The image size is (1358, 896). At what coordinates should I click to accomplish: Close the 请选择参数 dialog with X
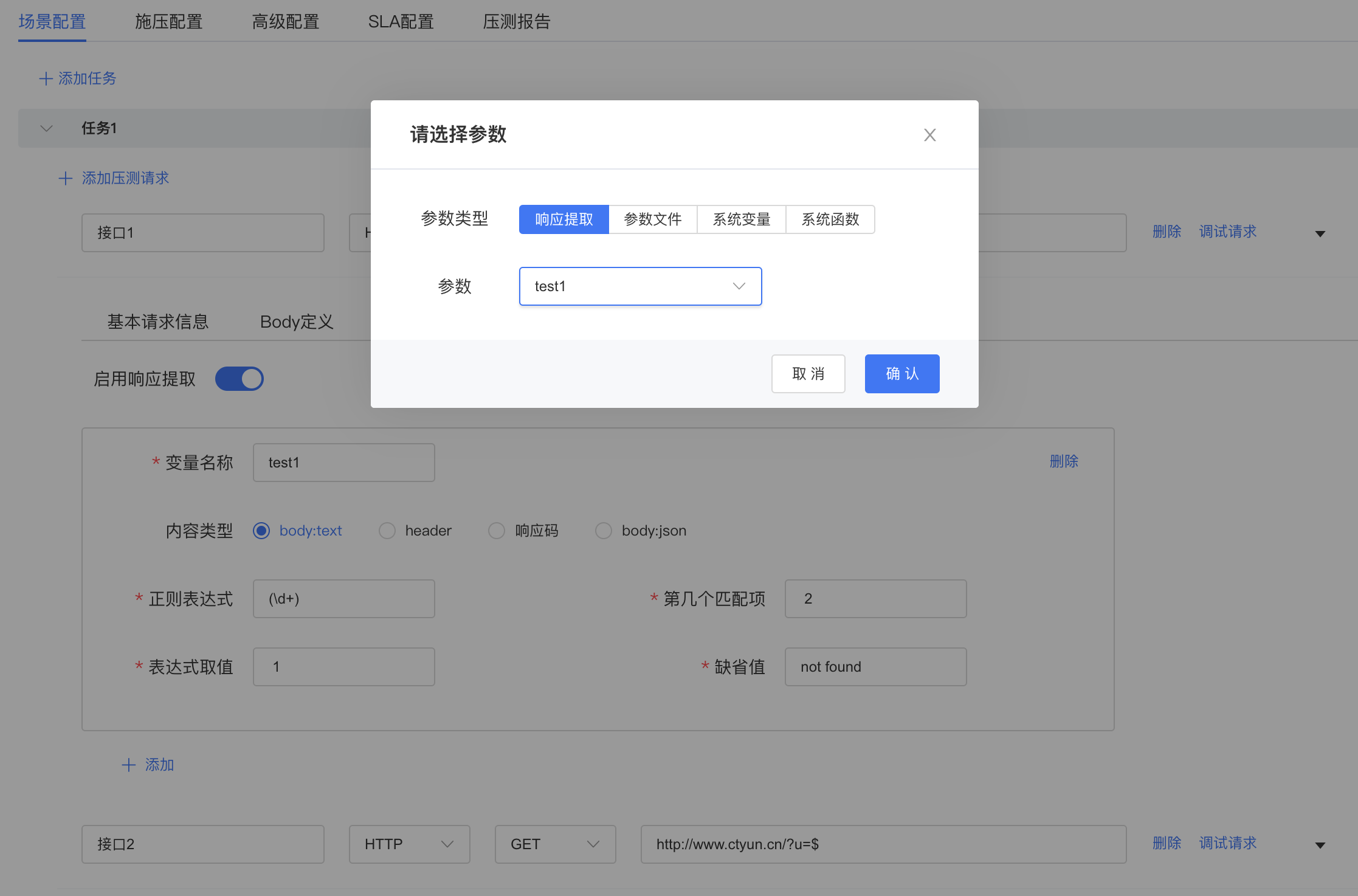(929, 135)
